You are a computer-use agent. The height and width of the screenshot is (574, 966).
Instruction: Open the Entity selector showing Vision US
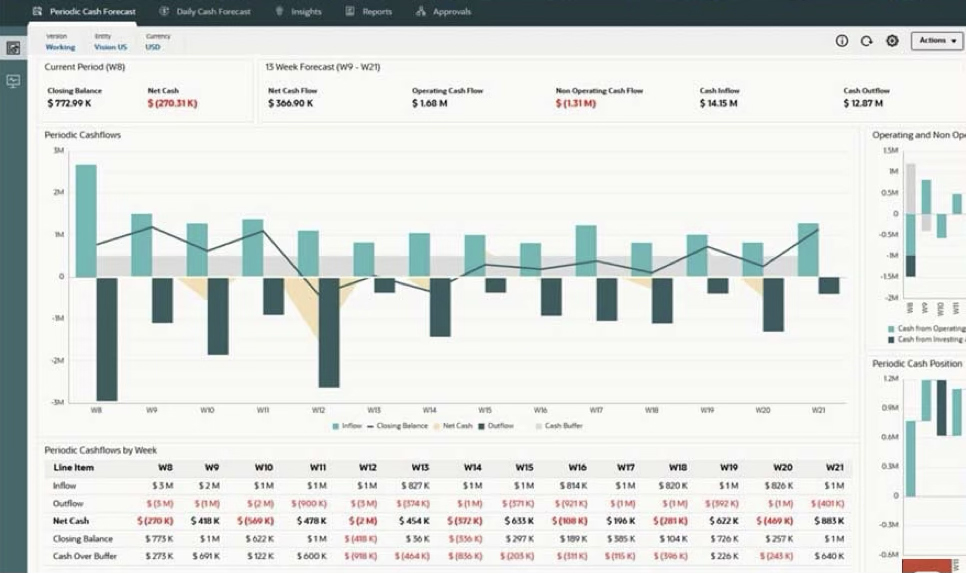[x=110, y=47]
